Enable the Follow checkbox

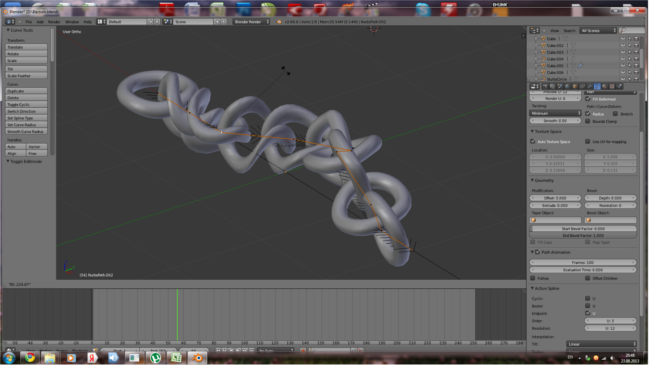[x=533, y=278]
